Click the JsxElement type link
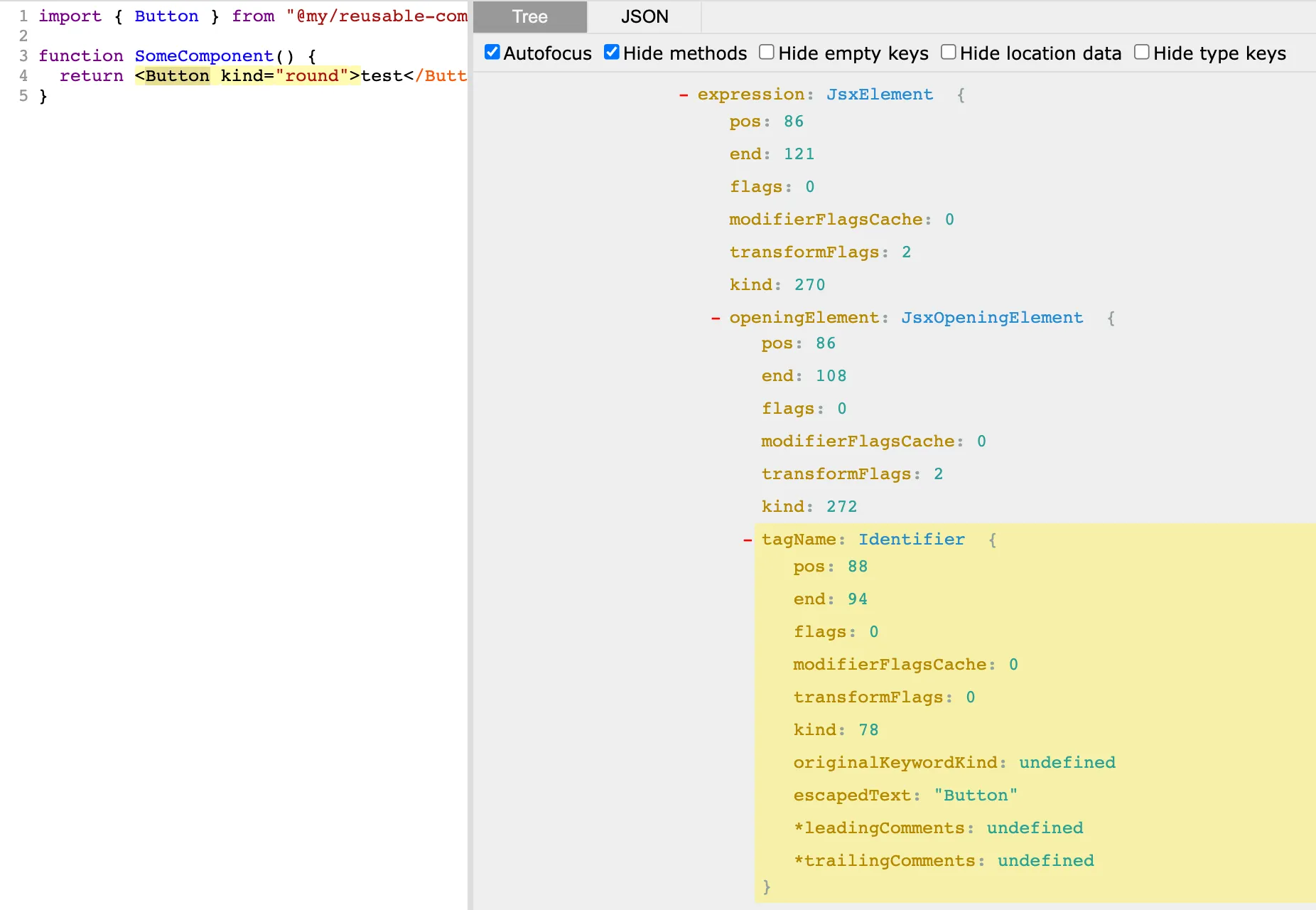1316x910 pixels. point(879,94)
